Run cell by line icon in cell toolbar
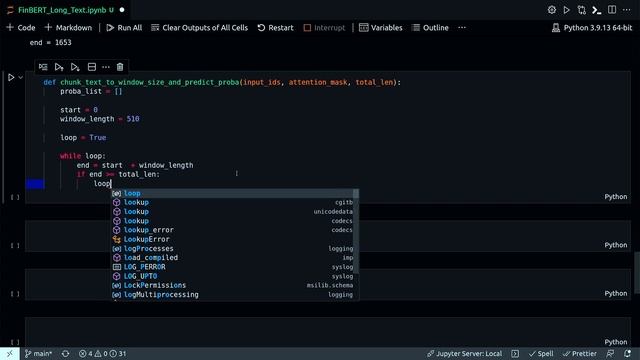 (43, 67)
